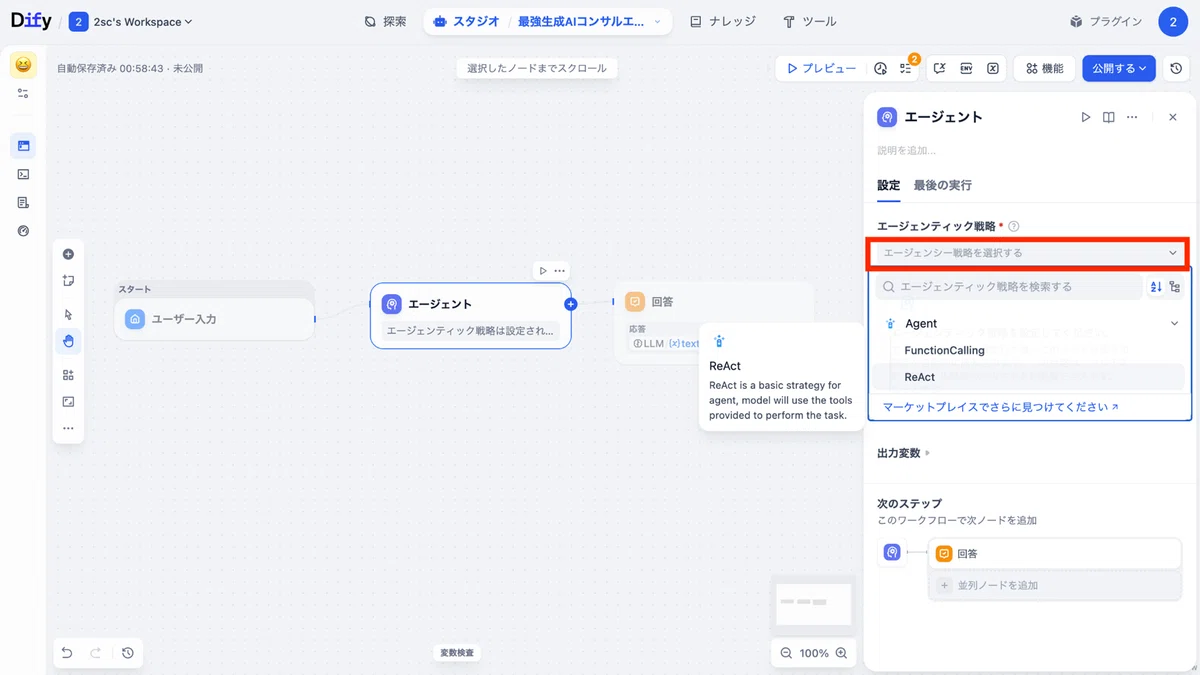Open version history icon beside Publish
The image size is (1200, 675).
[x=1176, y=68]
